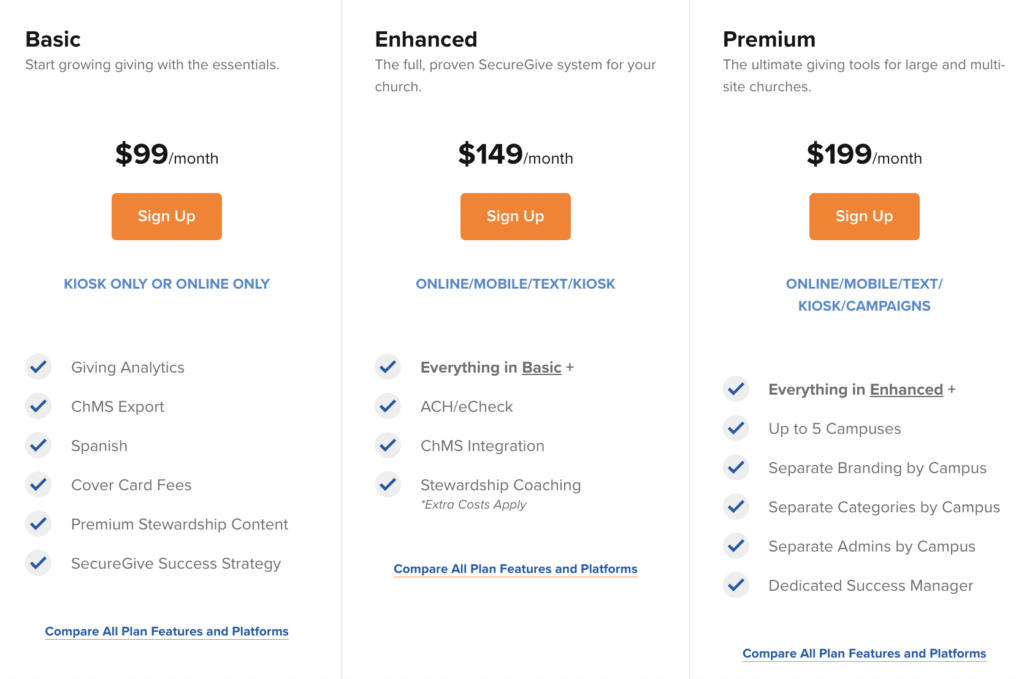The height and width of the screenshot is (679, 1024).
Task: Open Compare All Plan Features under Basic
Action: [166, 631]
